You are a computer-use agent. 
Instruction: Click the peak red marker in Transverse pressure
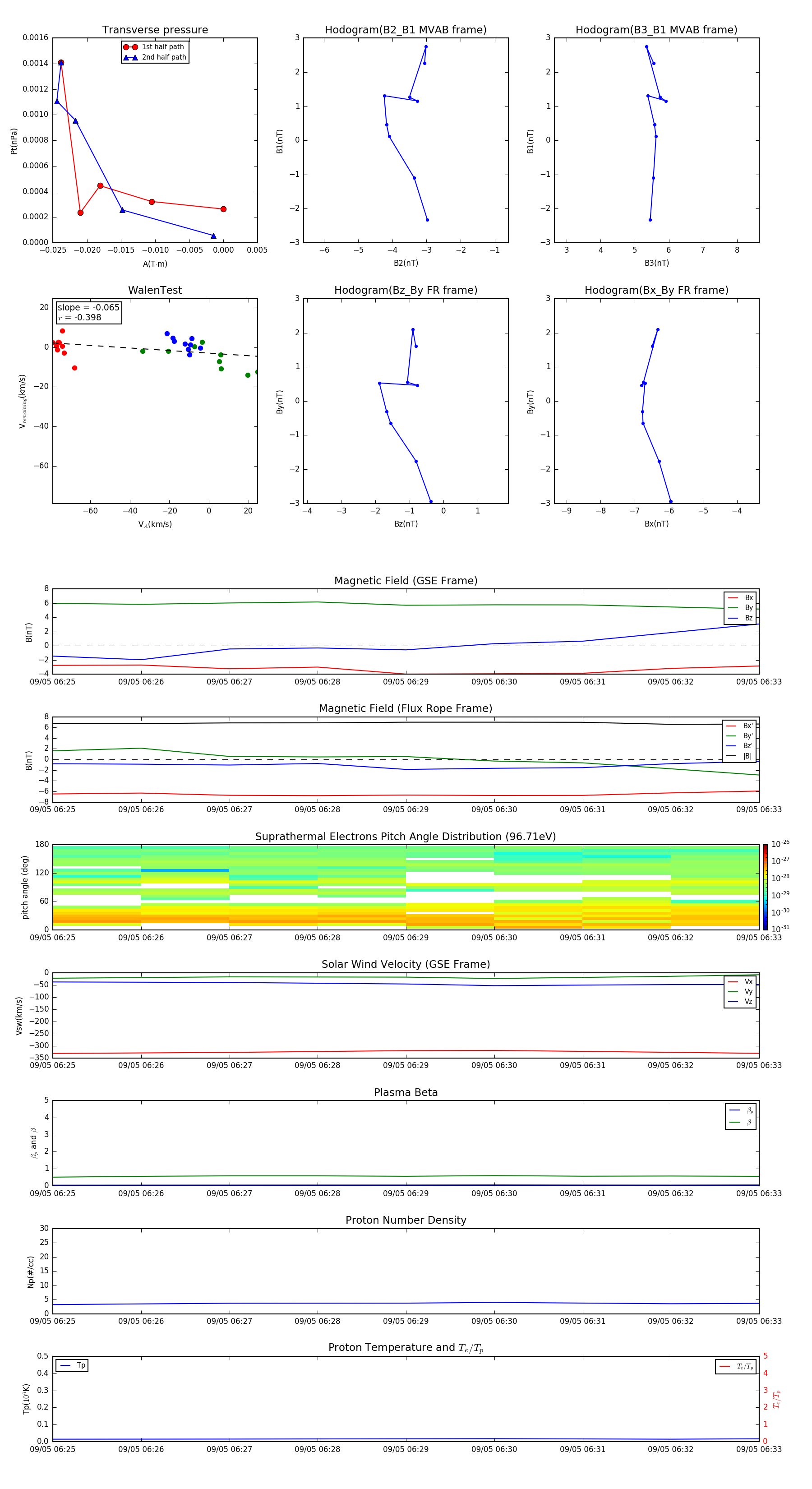click(61, 62)
